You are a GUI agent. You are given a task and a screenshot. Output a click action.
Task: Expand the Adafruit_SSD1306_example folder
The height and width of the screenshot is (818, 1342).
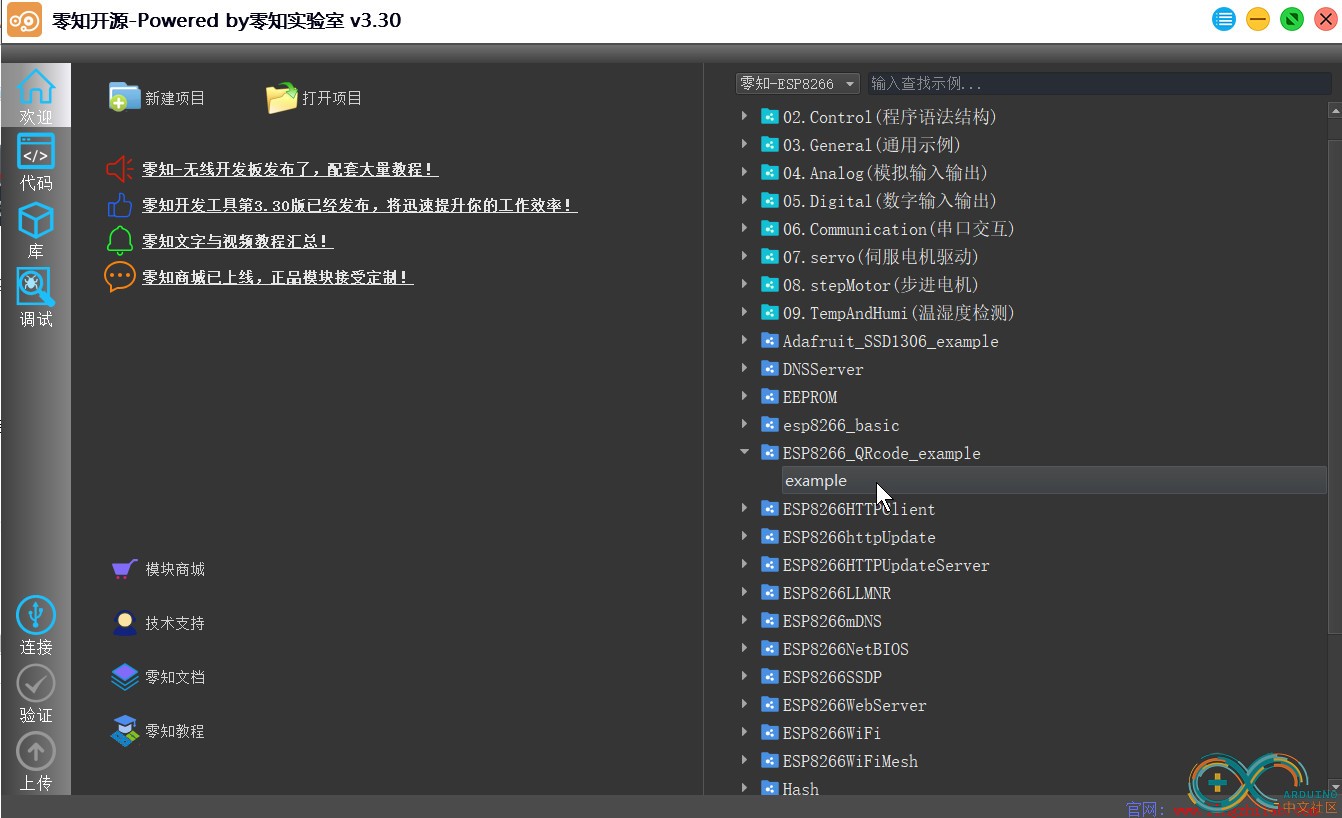click(x=744, y=340)
